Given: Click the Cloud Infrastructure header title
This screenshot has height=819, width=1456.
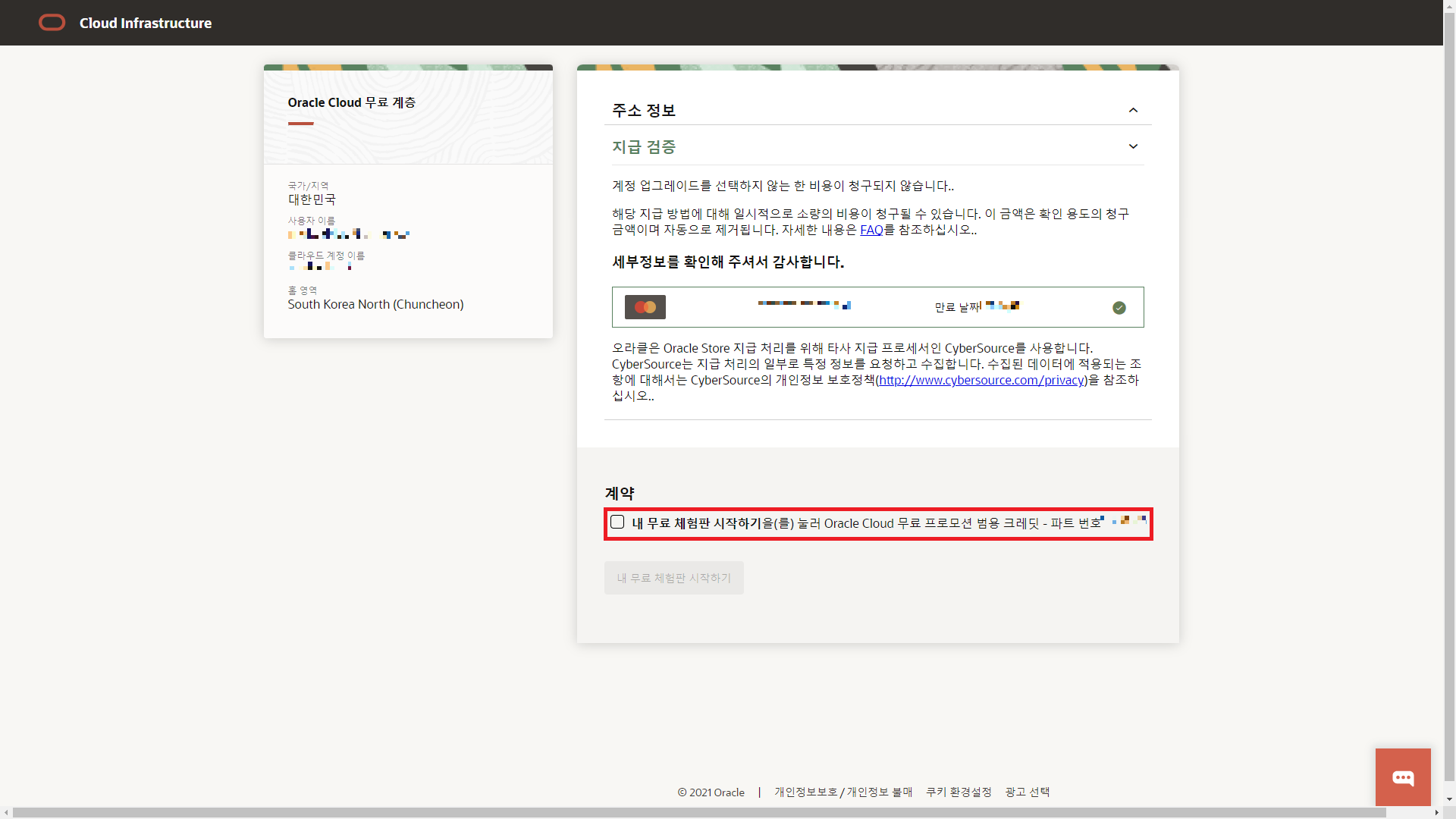Looking at the screenshot, I should pos(146,24).
